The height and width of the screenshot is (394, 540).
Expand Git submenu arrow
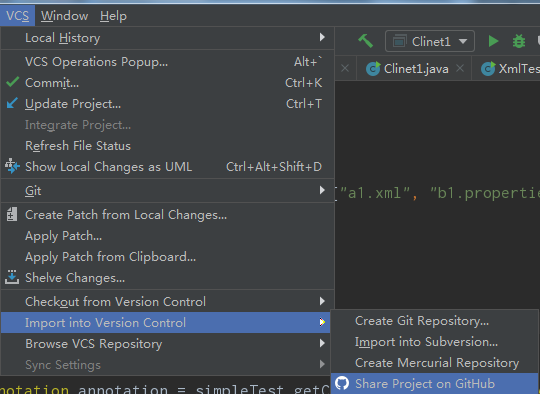322,190
